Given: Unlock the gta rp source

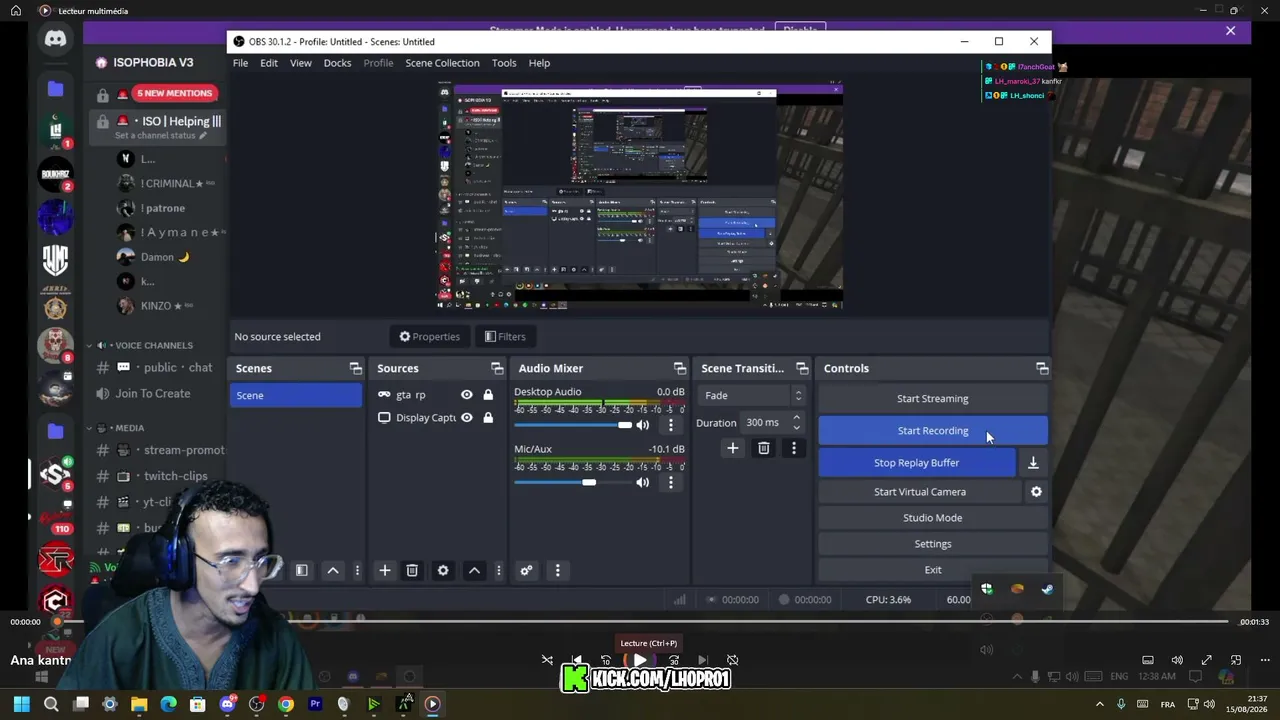Looking at the screenshot, I should click(488, 395).
